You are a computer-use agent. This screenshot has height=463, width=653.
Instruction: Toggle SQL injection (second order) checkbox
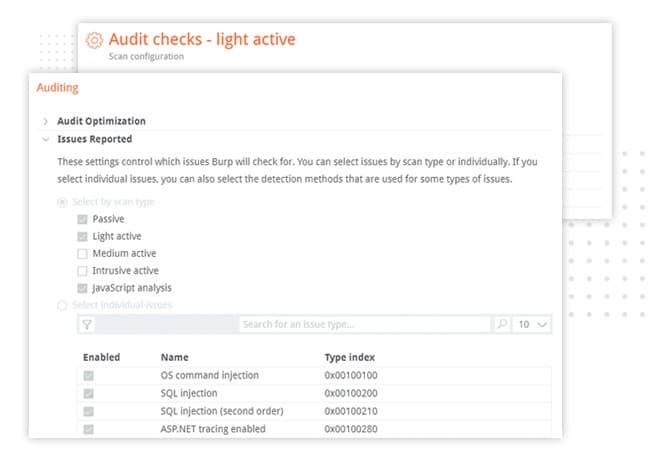pyautogui.click(x=88, y=411)
